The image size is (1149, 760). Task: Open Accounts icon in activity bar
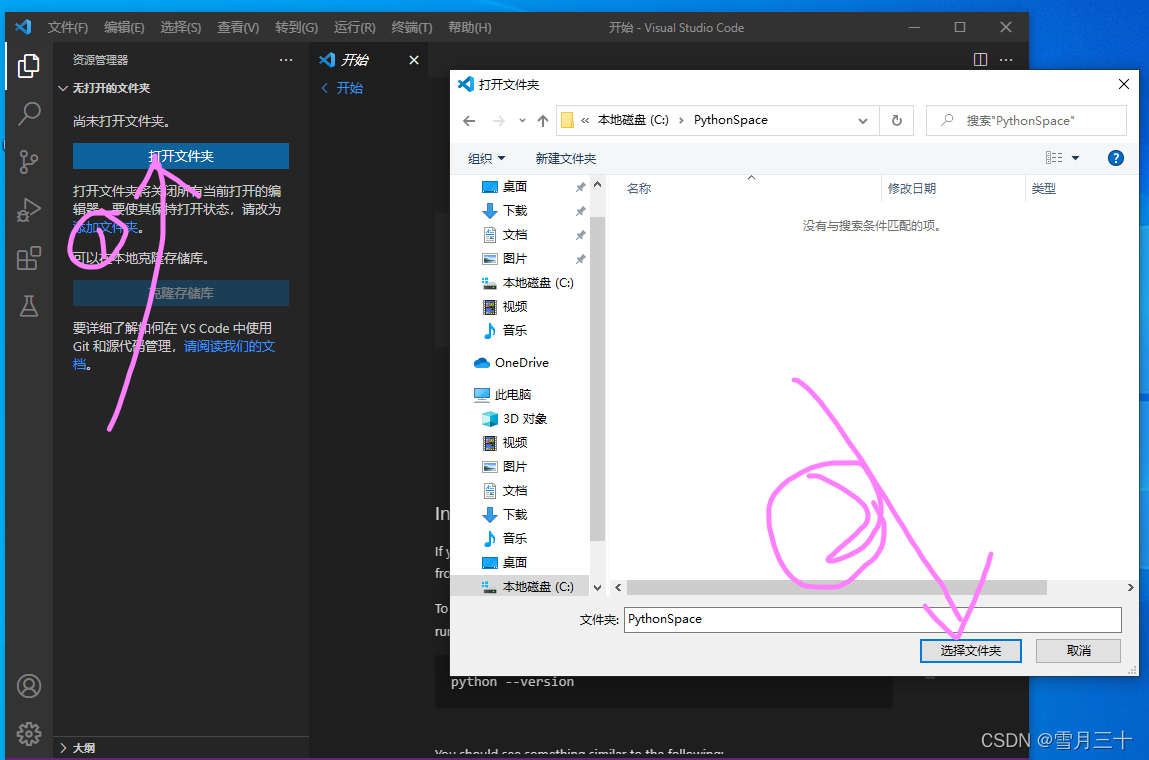[29, 686]
